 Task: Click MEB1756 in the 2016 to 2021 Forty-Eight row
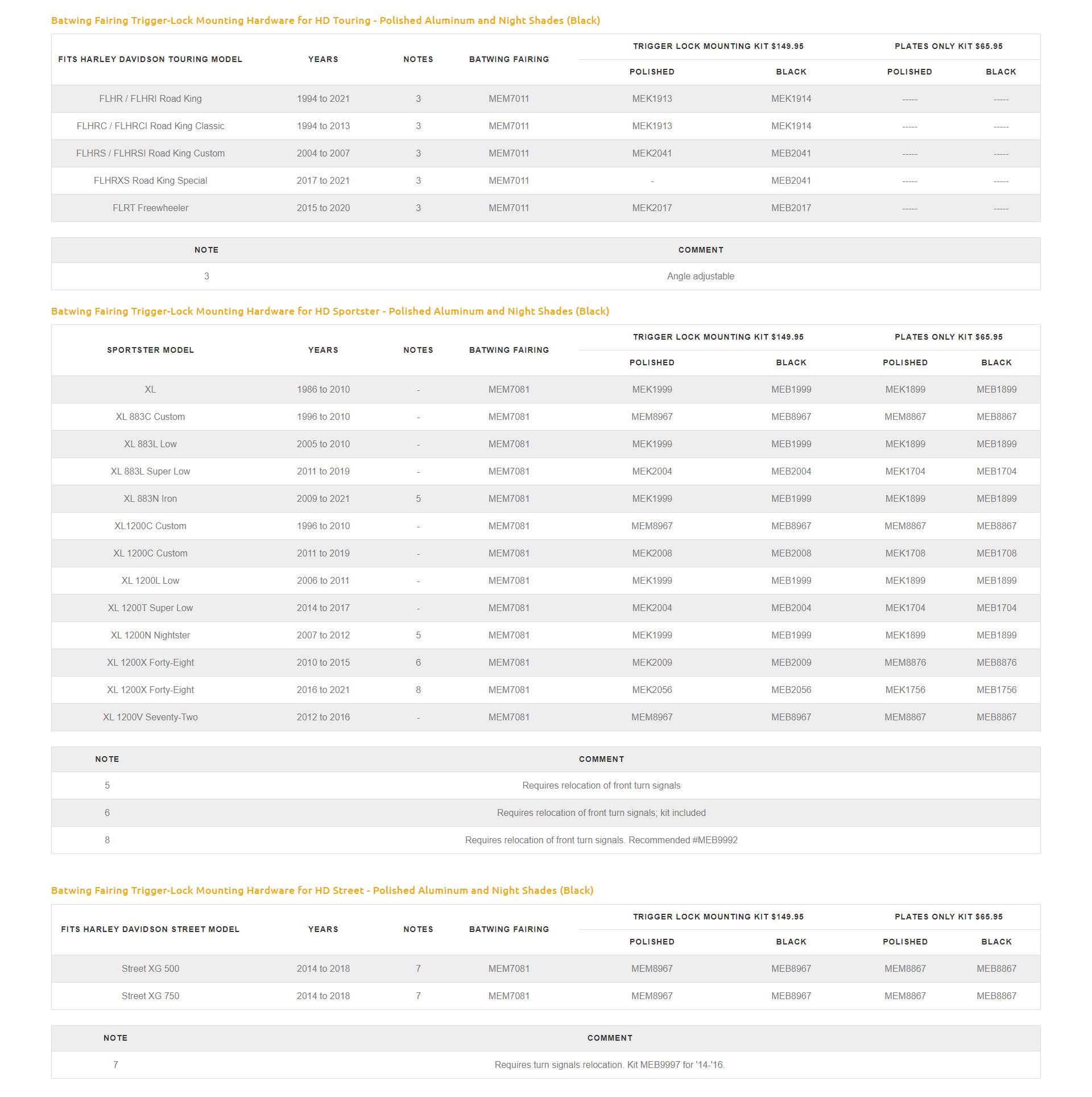[996, 690]
